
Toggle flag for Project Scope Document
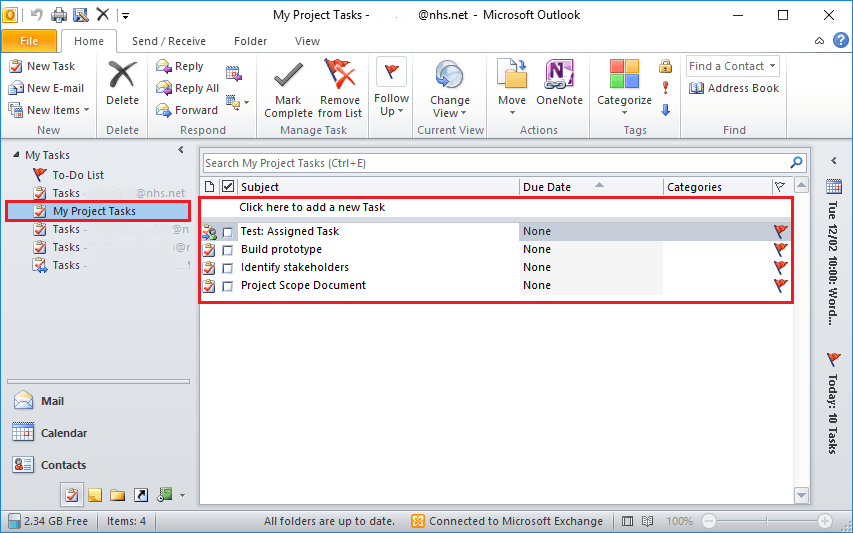pyautogui.click(x=781, y=285)
